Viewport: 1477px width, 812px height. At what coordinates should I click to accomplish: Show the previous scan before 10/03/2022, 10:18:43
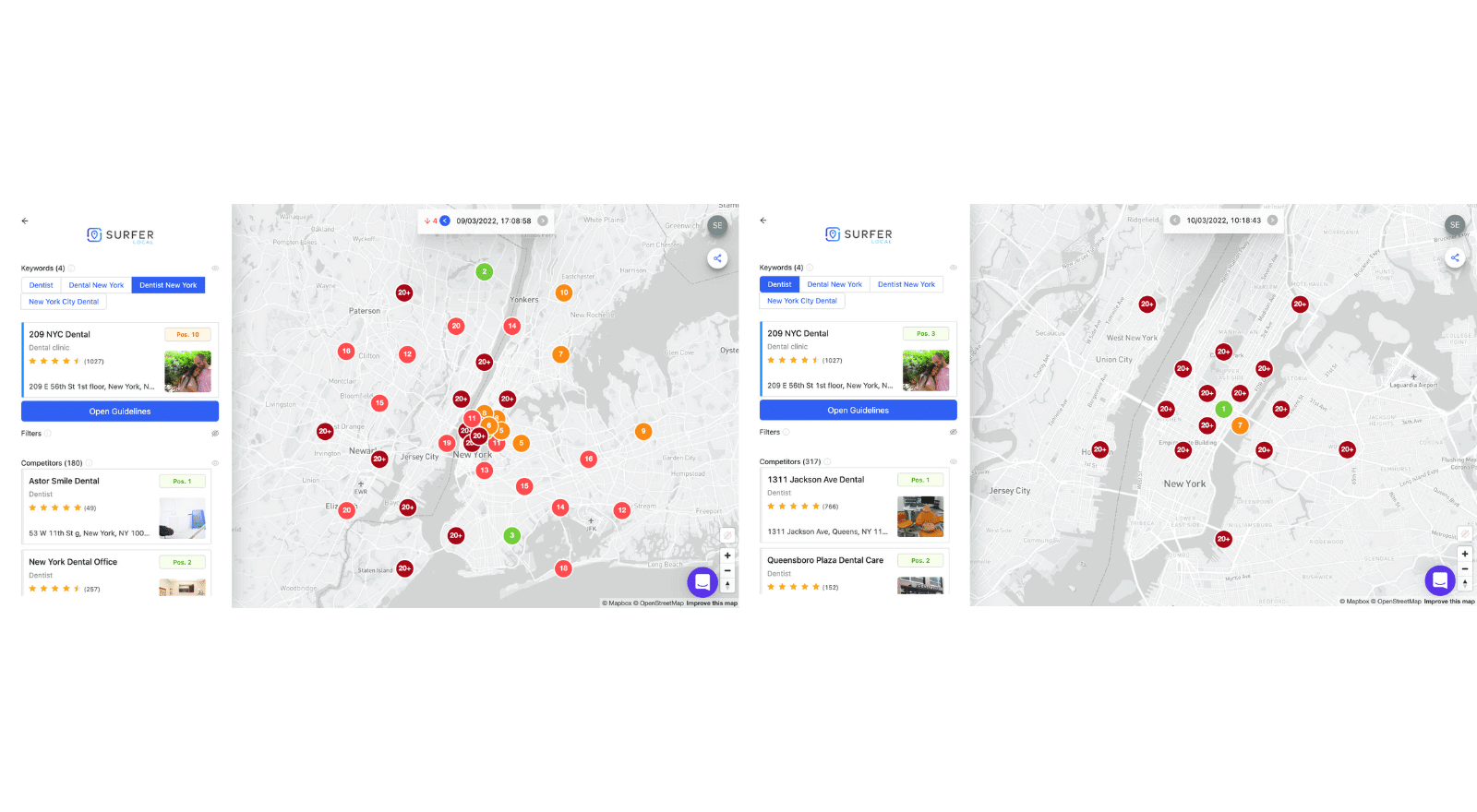click(x=1175, y=221)
